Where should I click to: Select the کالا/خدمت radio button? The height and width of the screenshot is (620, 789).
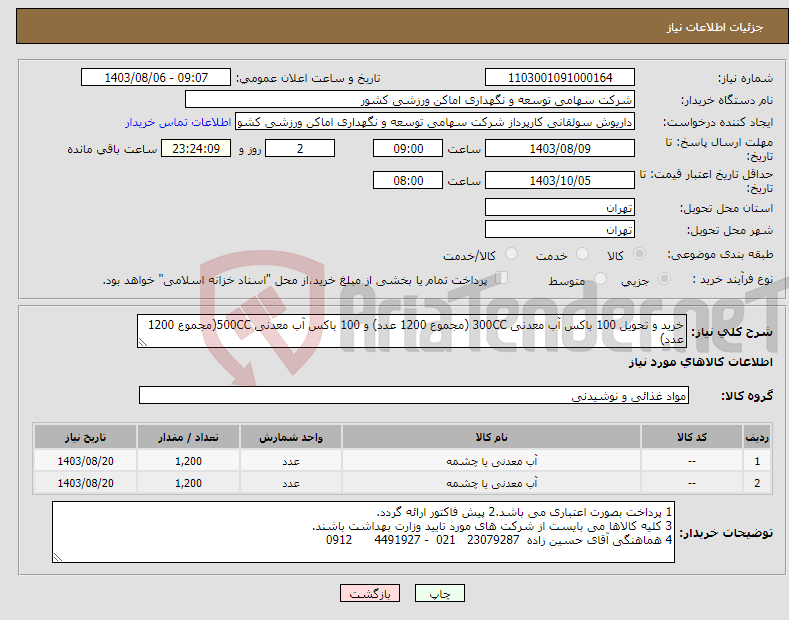[x=511, y=254]
